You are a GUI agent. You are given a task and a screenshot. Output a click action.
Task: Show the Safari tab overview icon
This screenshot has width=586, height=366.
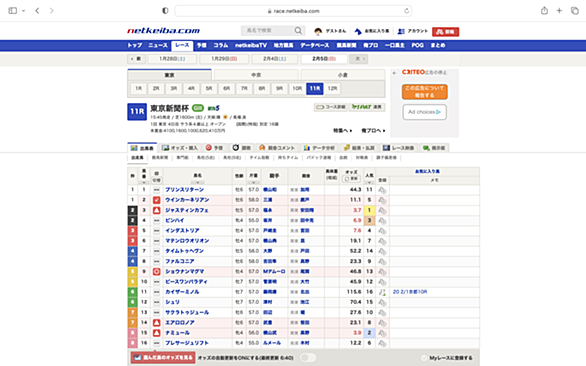click(x=575, y=10)
